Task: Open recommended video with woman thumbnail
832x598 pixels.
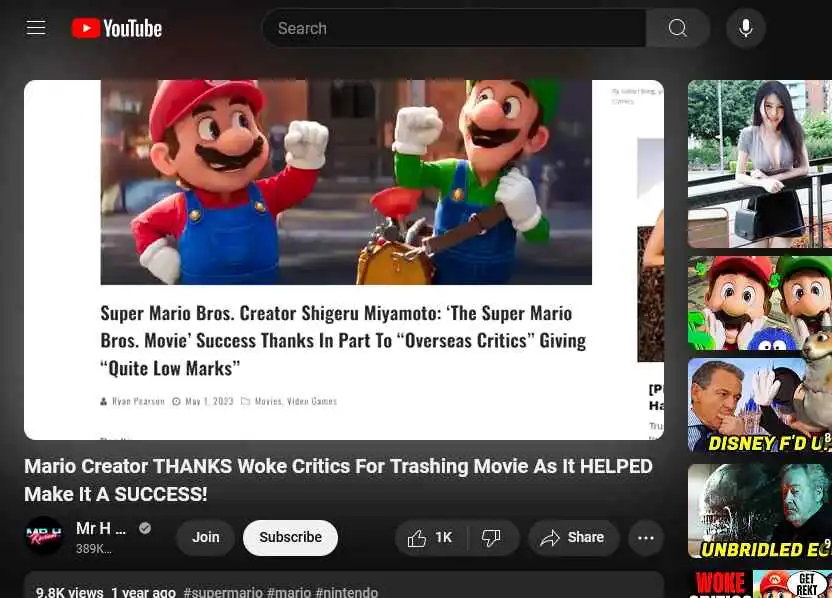Action: tap(760, 164)
